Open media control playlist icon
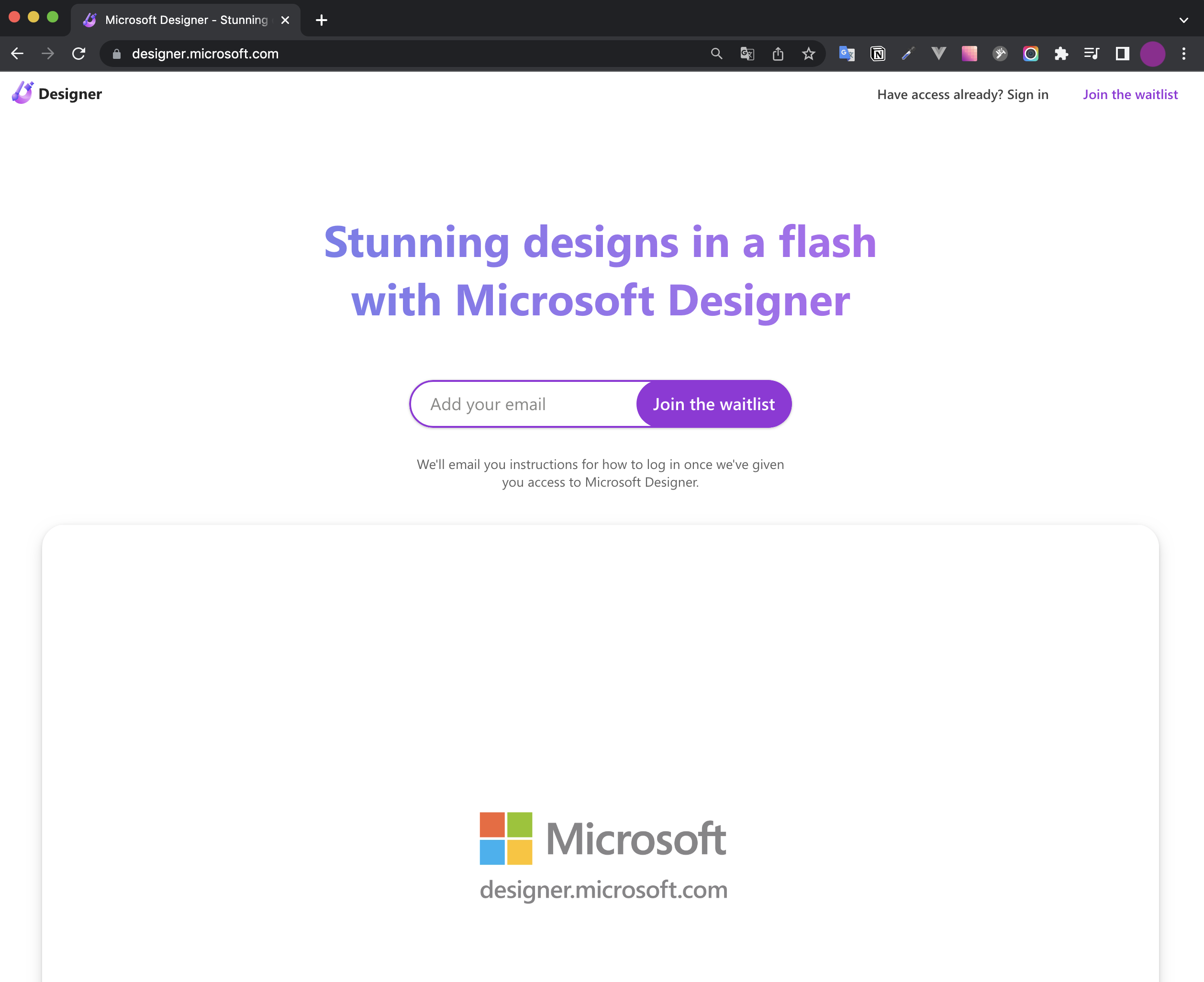 [1092, 54]
